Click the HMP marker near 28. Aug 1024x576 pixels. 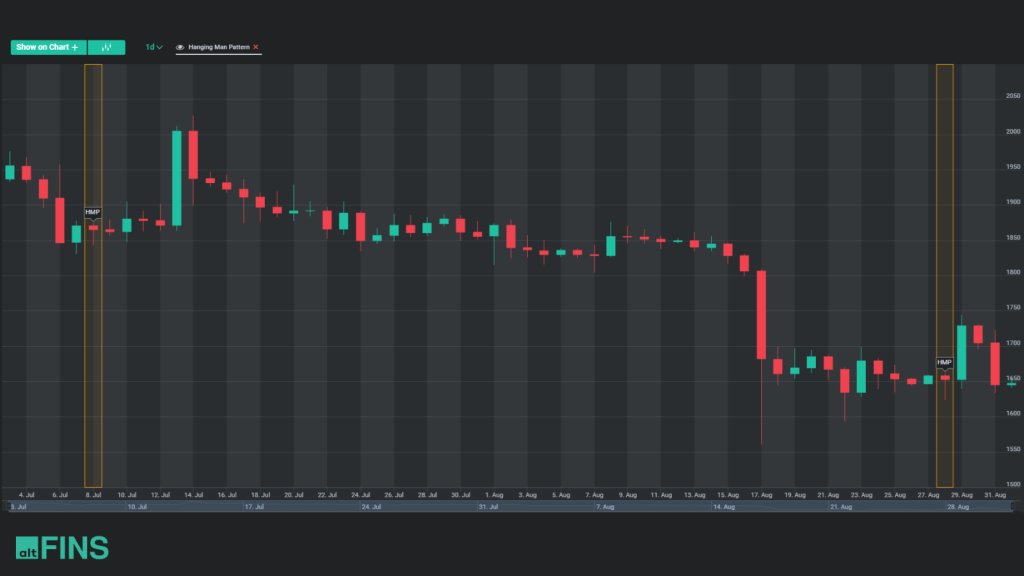[x=944, y=362]
